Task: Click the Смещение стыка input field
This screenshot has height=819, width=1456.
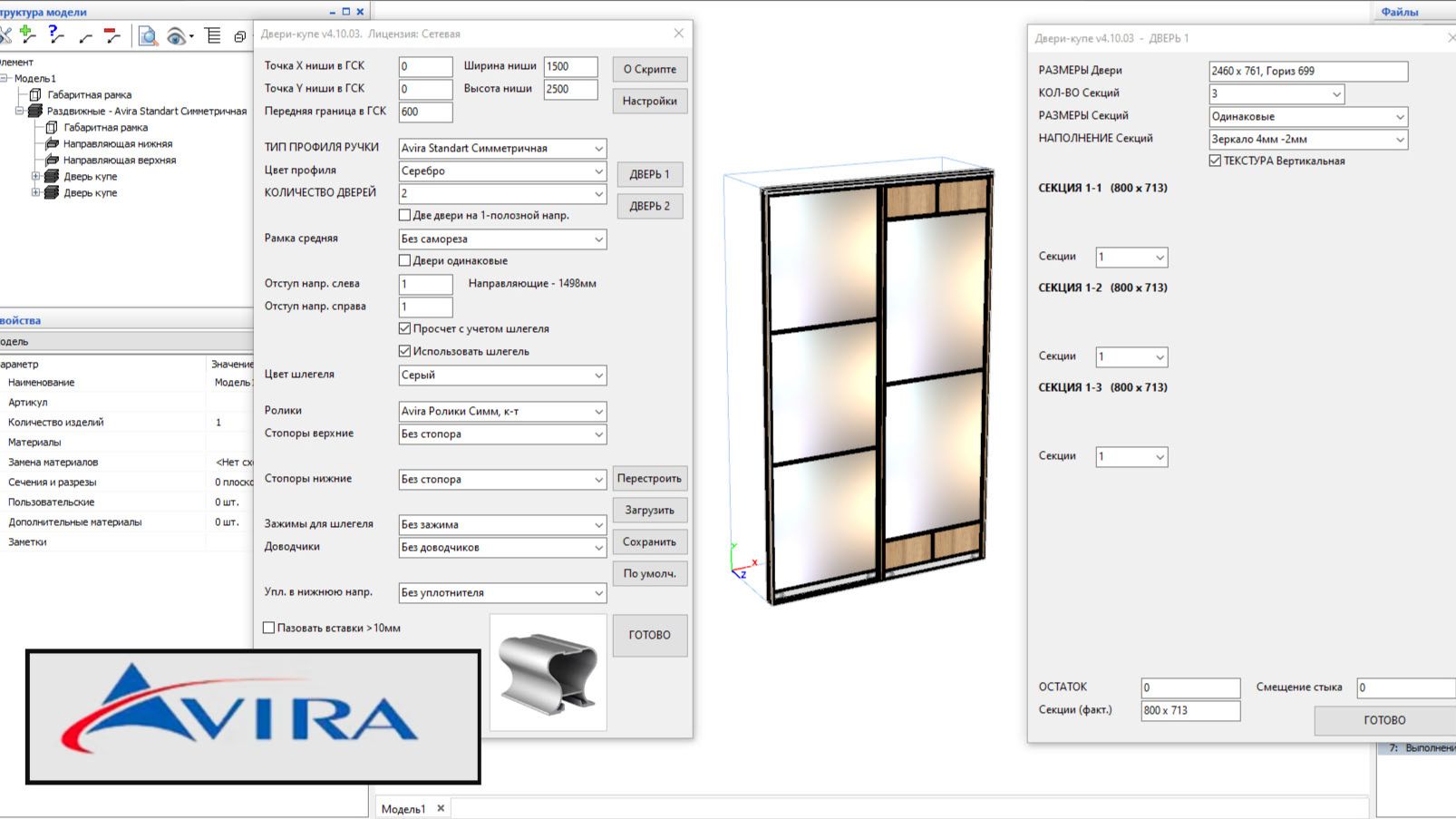Action: coord(1406,687)
